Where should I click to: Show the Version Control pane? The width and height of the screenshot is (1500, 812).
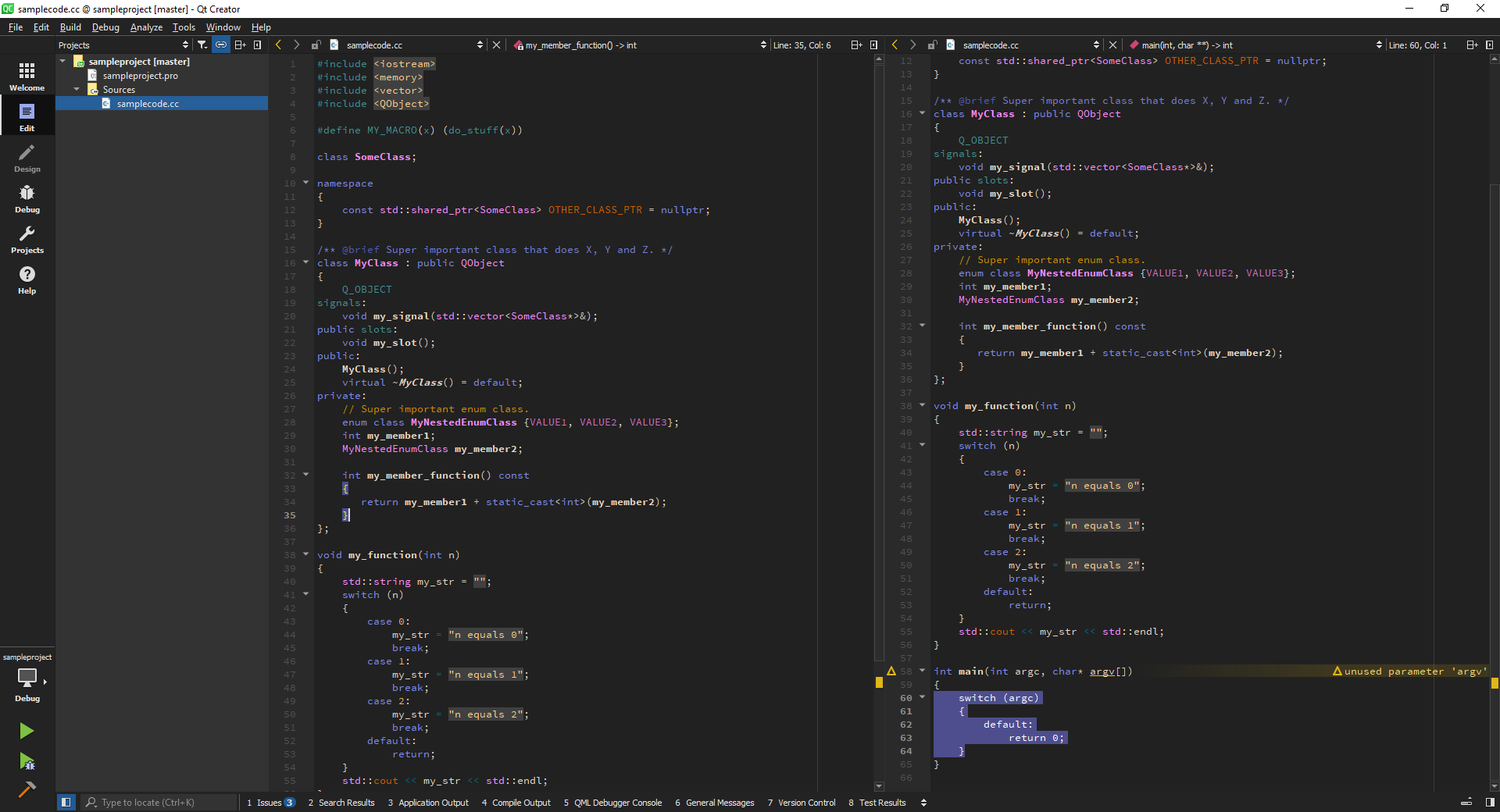802,803
